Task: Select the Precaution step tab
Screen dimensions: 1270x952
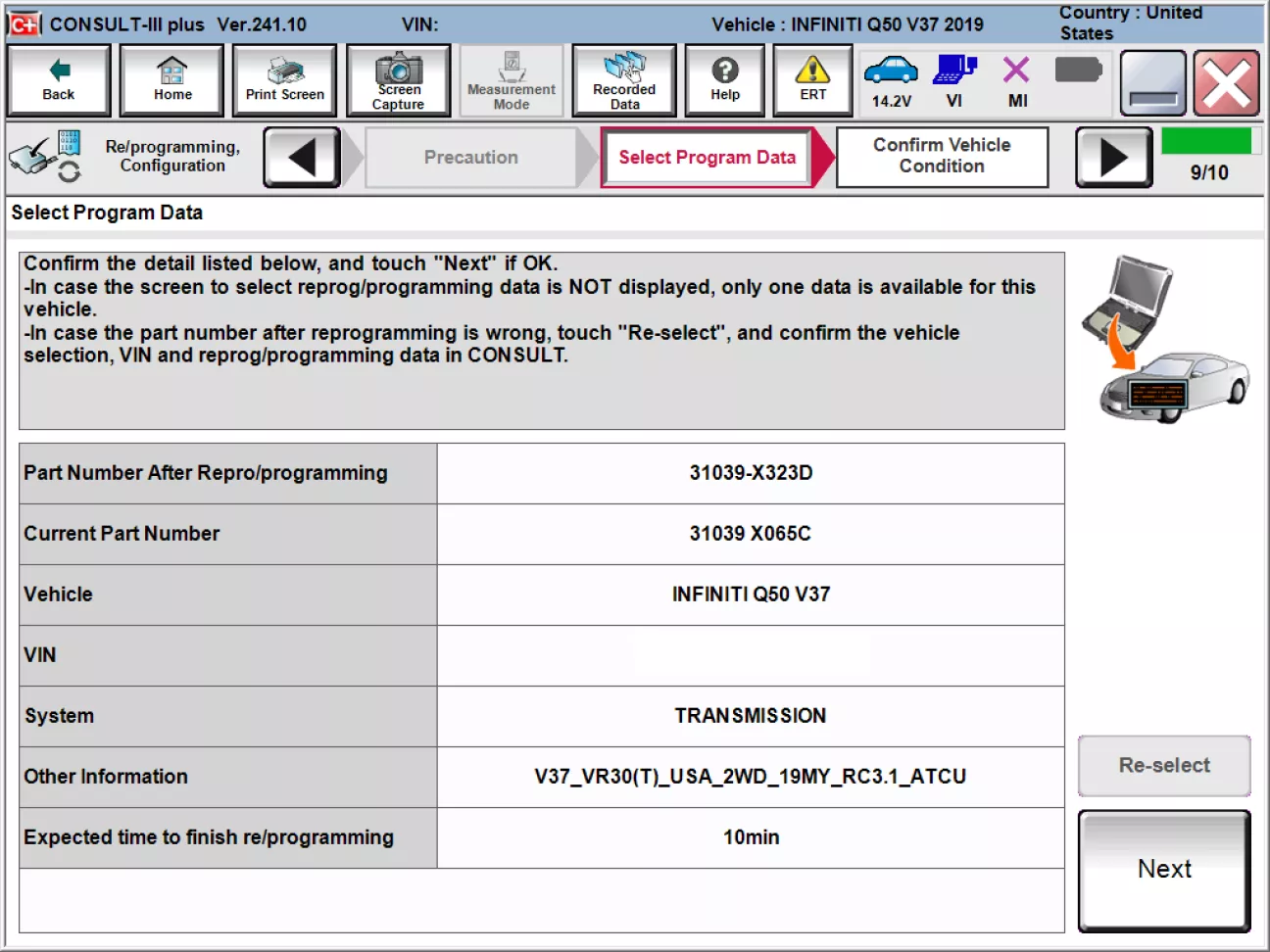Action: pyautogui.click(x=471, y=157)
